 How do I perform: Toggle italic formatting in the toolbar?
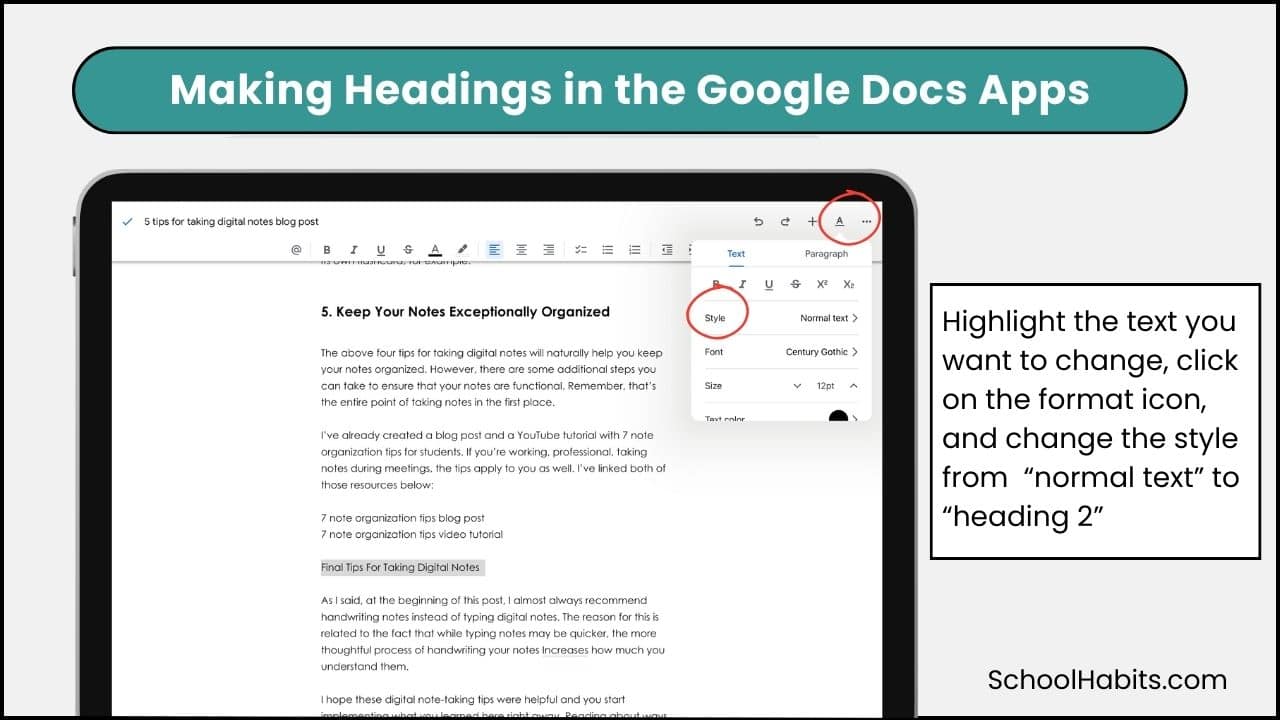354,249
